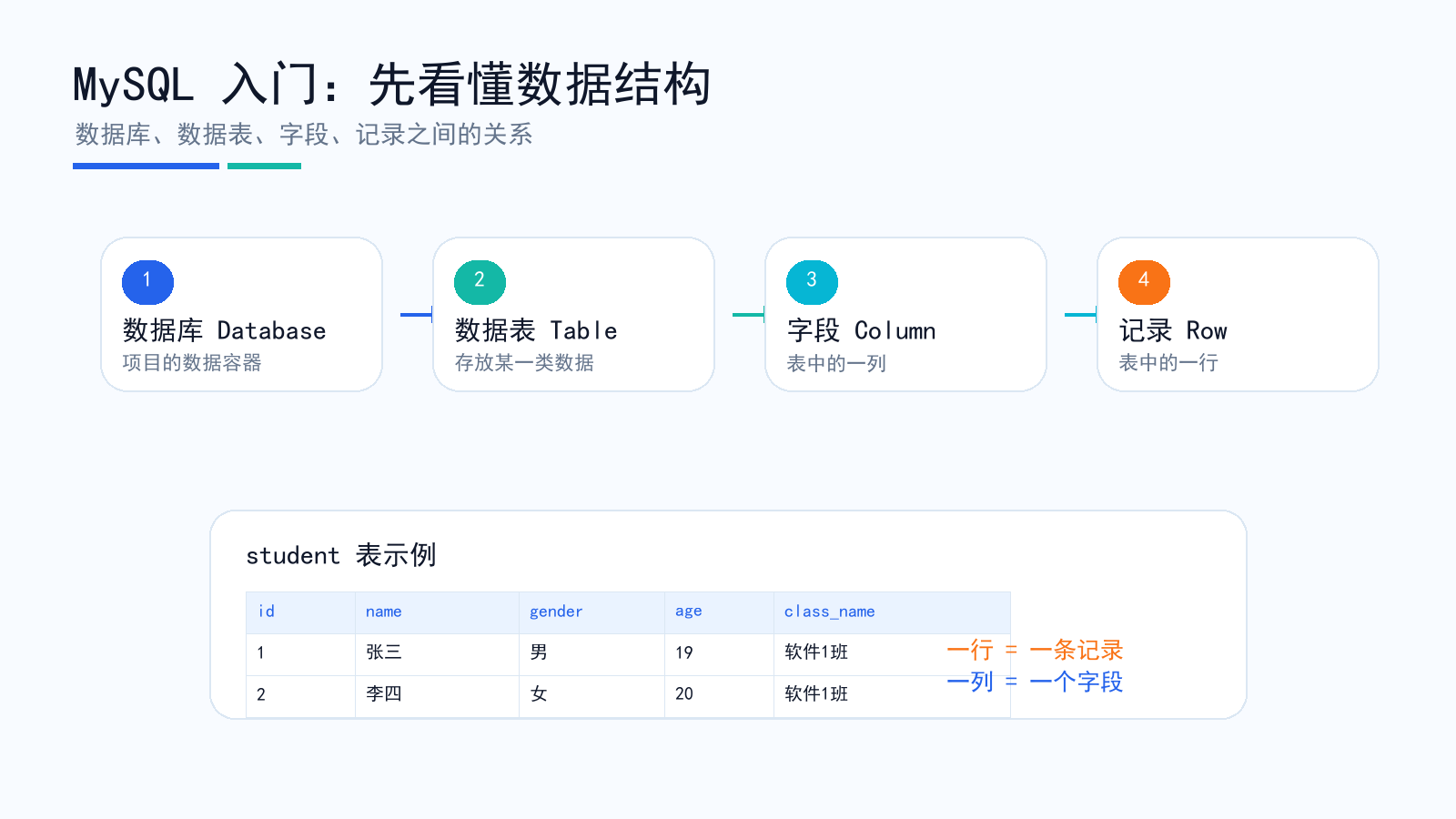The width and height of the screenshot is (1456, 819).
Task: Click the gender cell '女'
Action: (591, 696)
